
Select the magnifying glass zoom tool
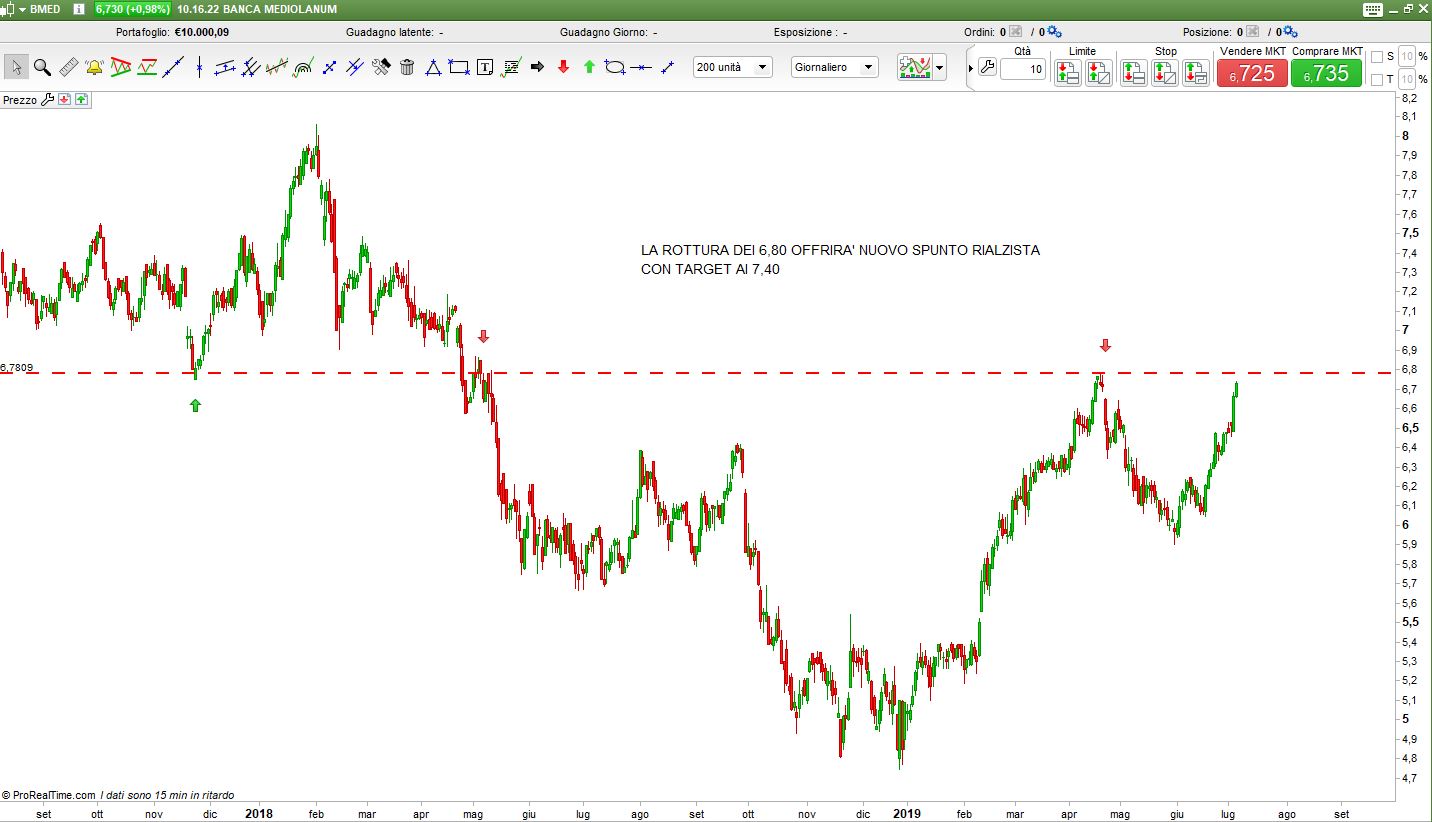42,67
